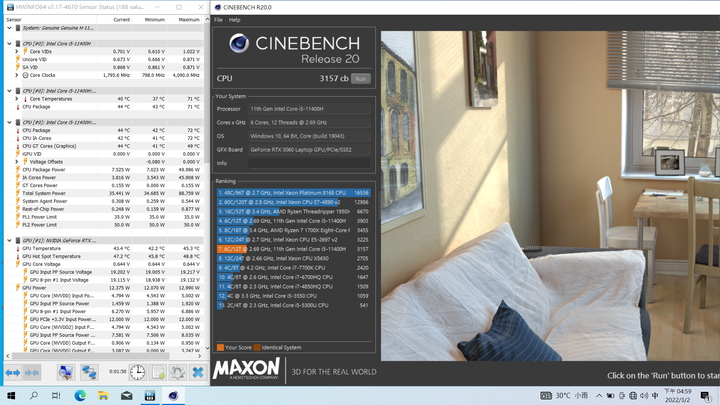The height and width of the screenshot is (405, 720).
Task: Select ranking entry Core i7-7700K
Action: 293,268
